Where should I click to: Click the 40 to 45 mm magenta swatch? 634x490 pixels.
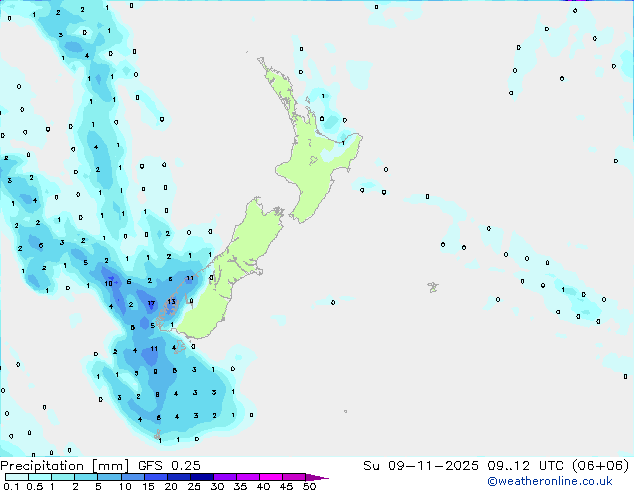coord(271,477)
